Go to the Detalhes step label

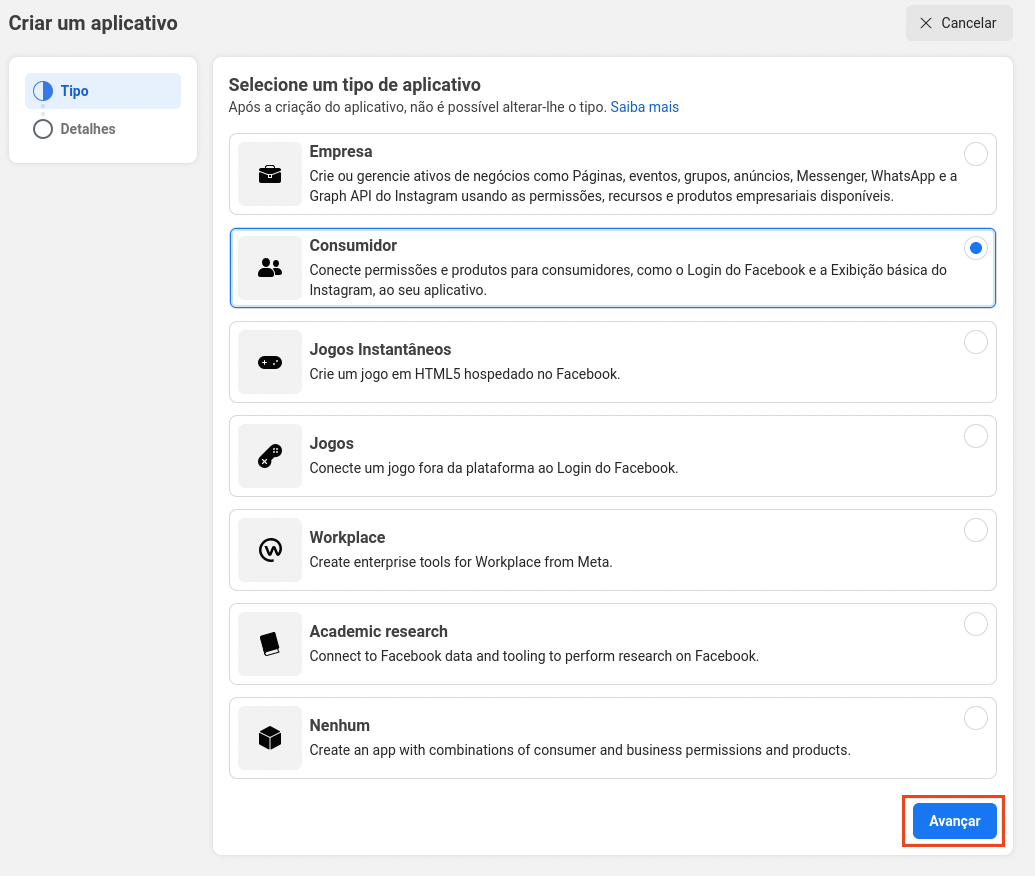[88, 129]
